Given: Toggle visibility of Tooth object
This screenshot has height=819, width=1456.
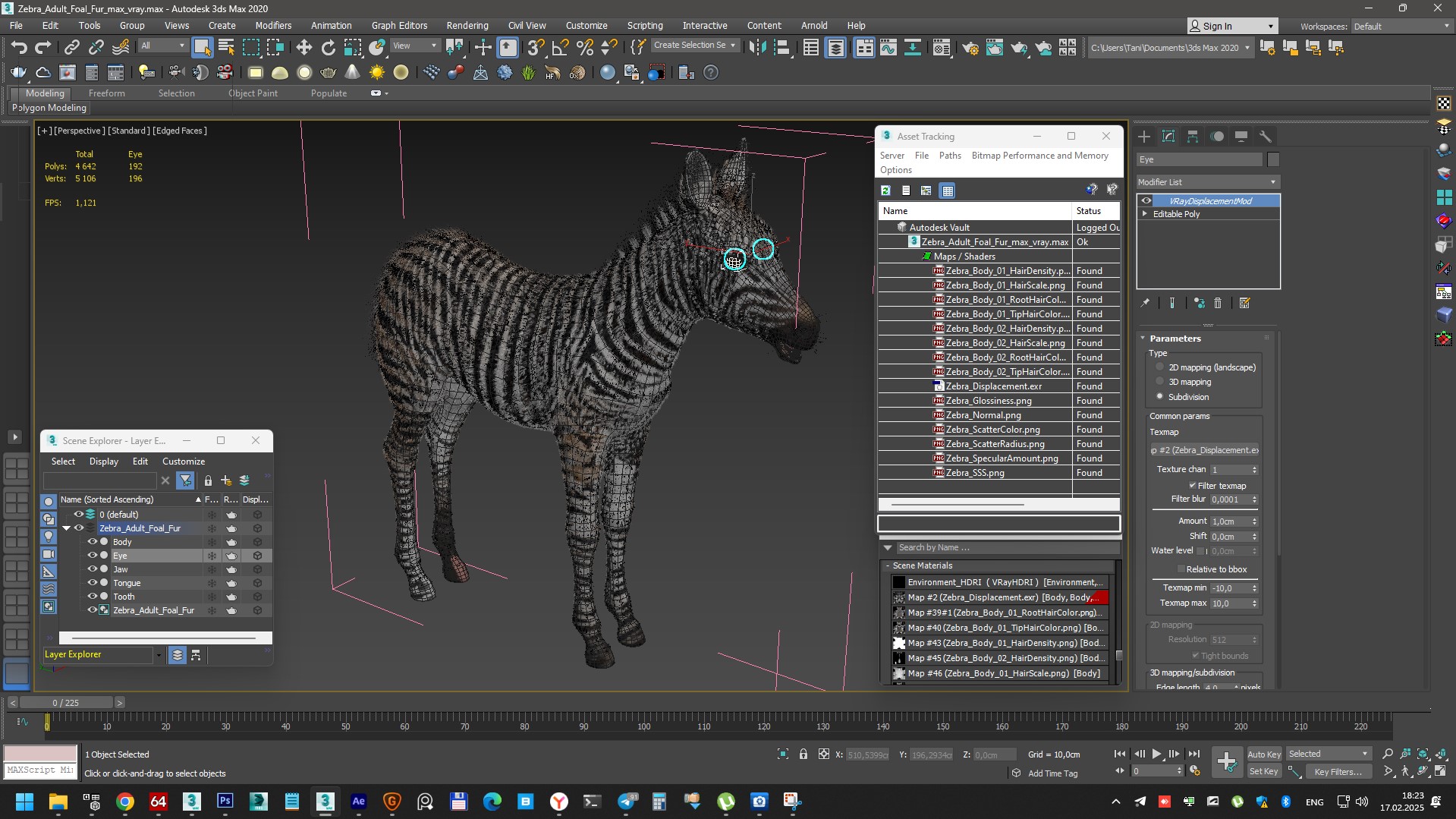Looking at the screenshot, I should point(93,597).
